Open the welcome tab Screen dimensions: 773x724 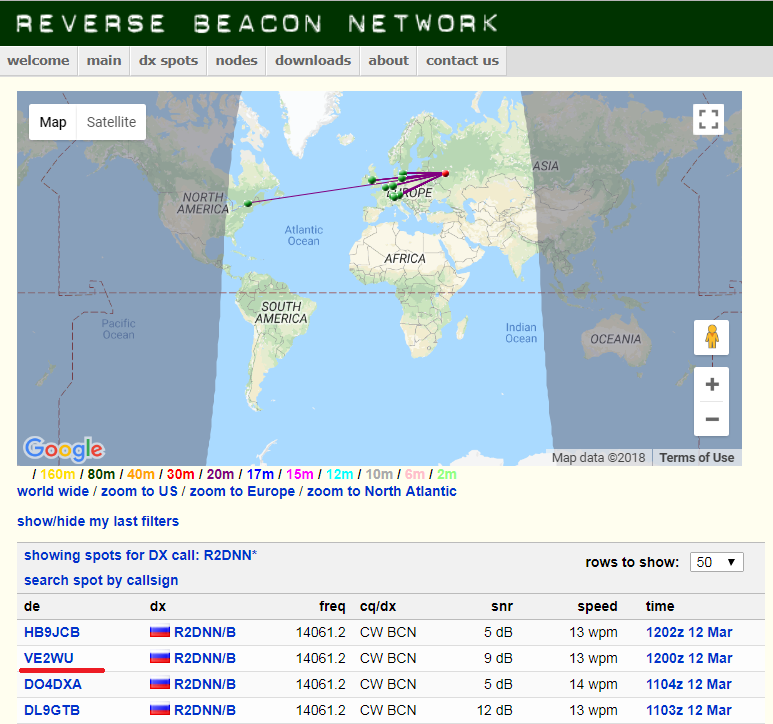pos(38,61)
